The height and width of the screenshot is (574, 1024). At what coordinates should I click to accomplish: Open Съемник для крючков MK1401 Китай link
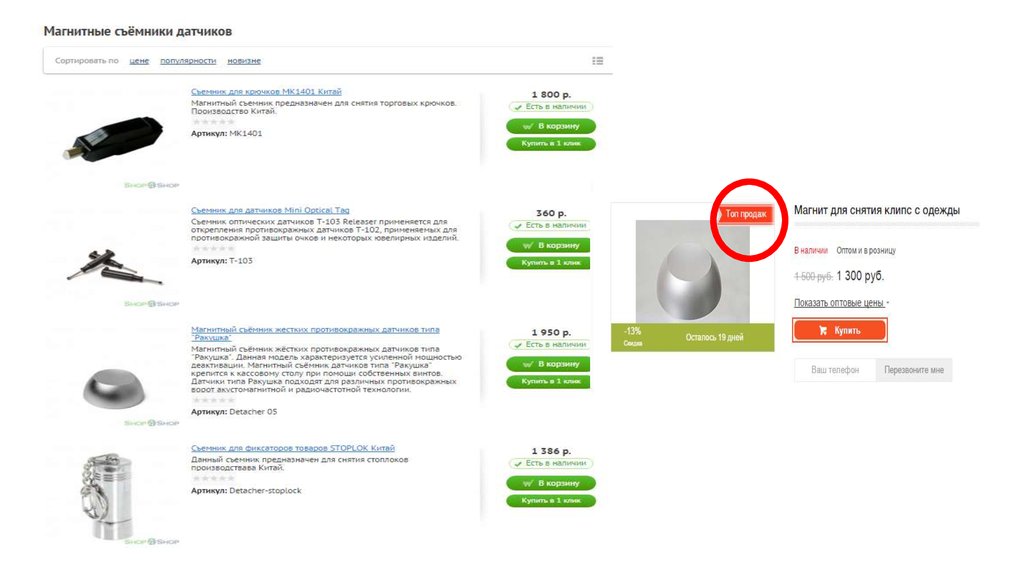click(x=266, y=91)
